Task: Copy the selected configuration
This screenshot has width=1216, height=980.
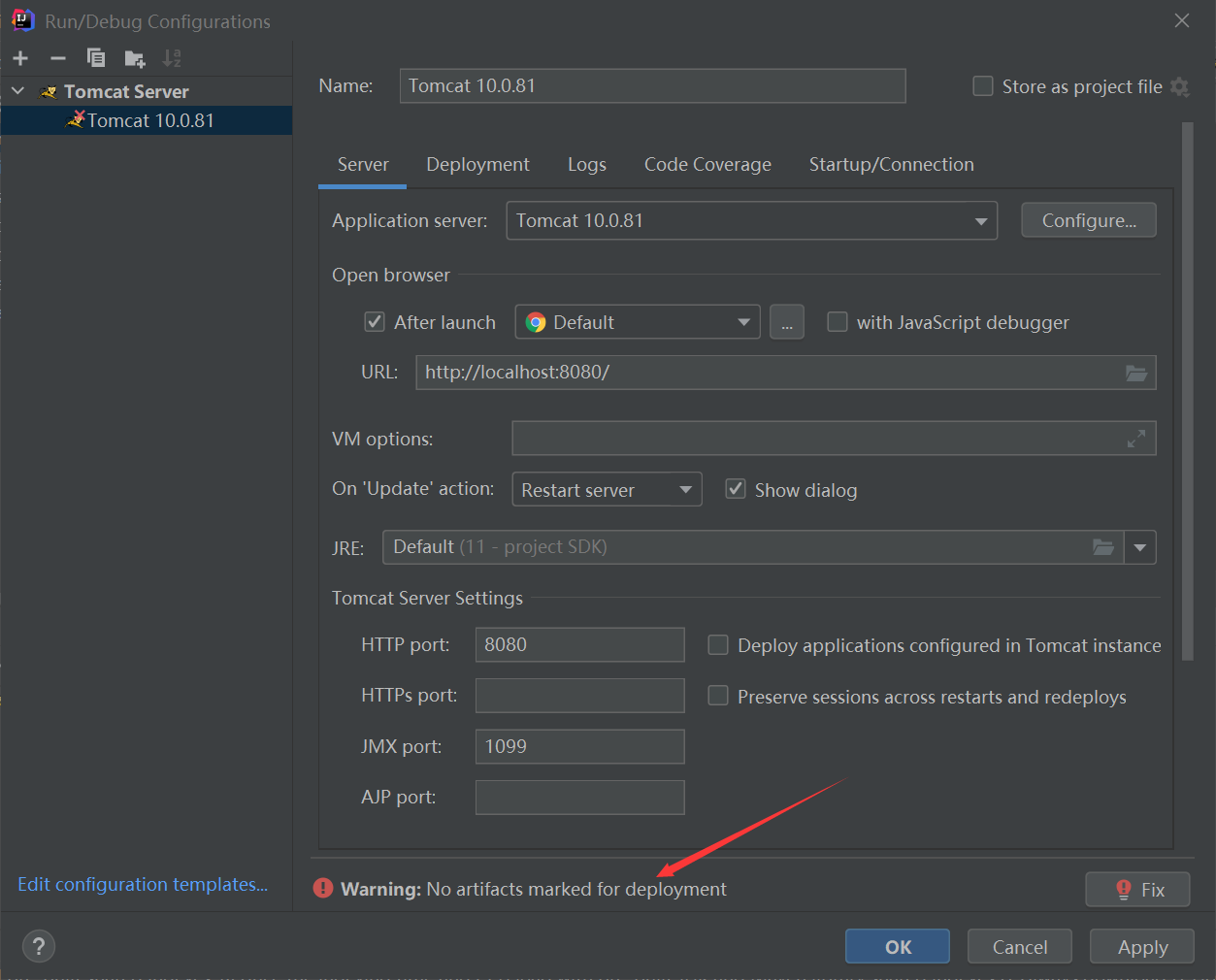Action: pyautogui.click(x=96, y=58)
